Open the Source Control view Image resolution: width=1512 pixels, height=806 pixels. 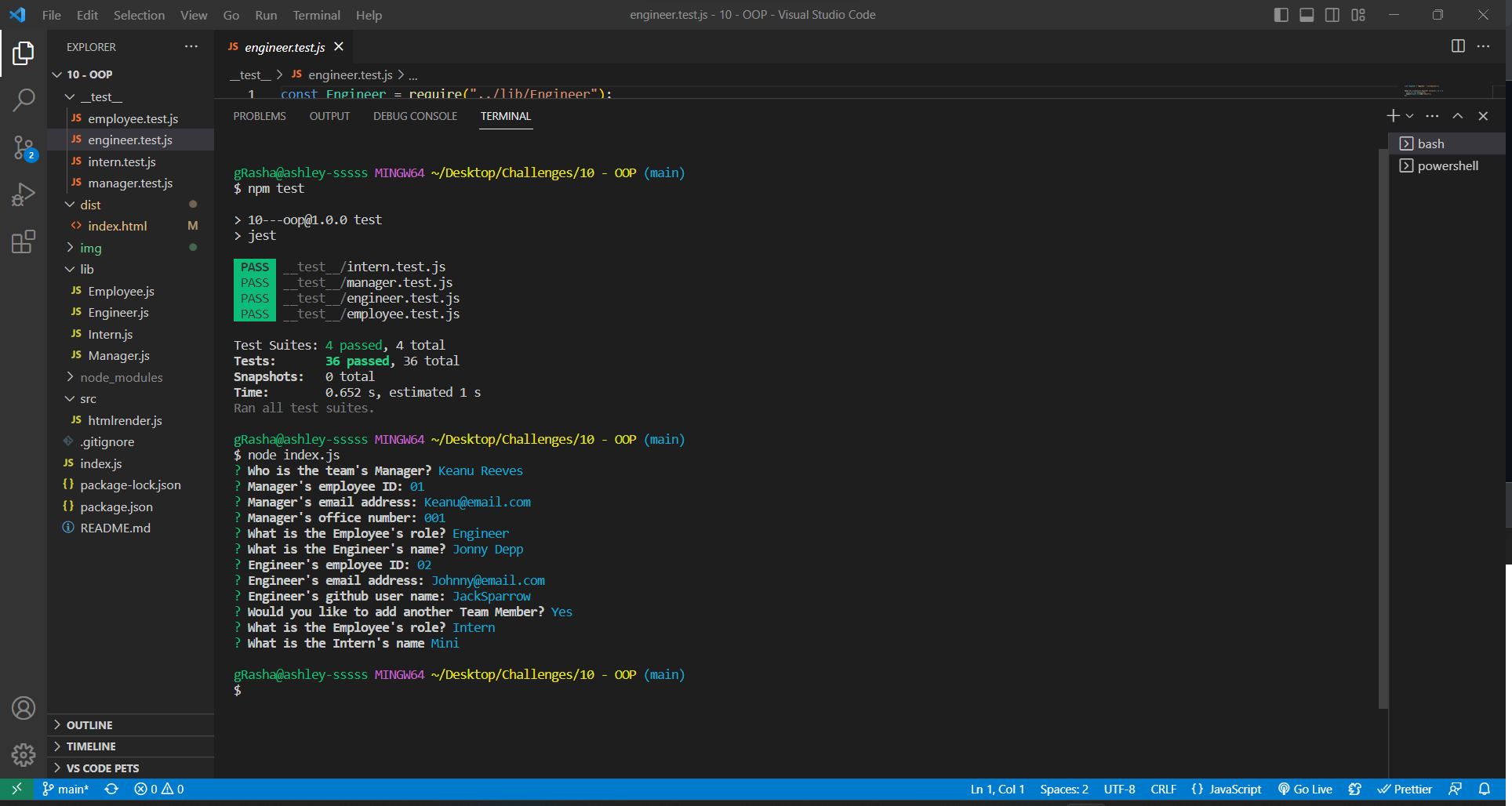tap(24, 147)
